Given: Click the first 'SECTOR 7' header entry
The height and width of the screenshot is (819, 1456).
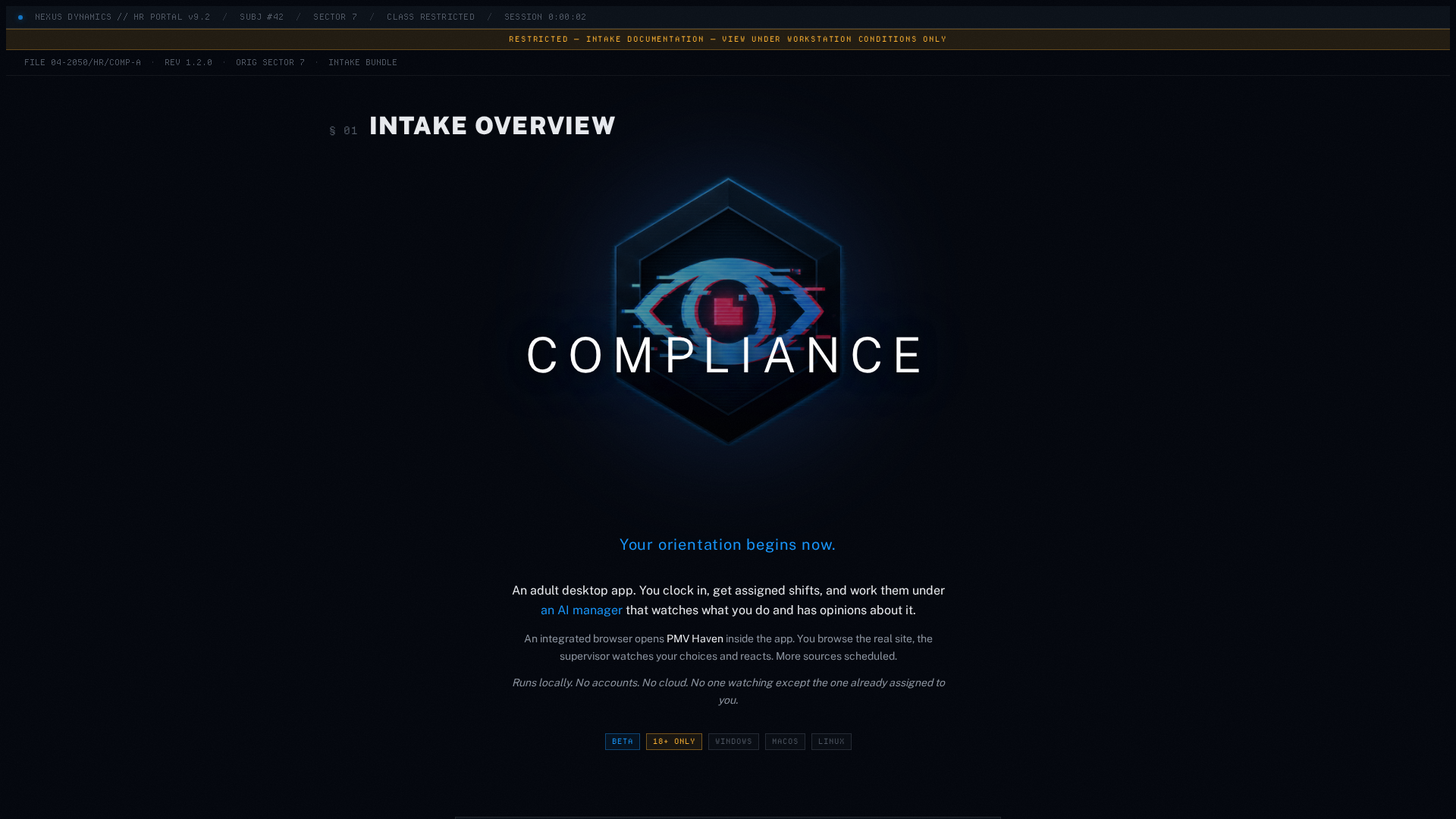Looking at the screenshot, I should pos(335,17).
